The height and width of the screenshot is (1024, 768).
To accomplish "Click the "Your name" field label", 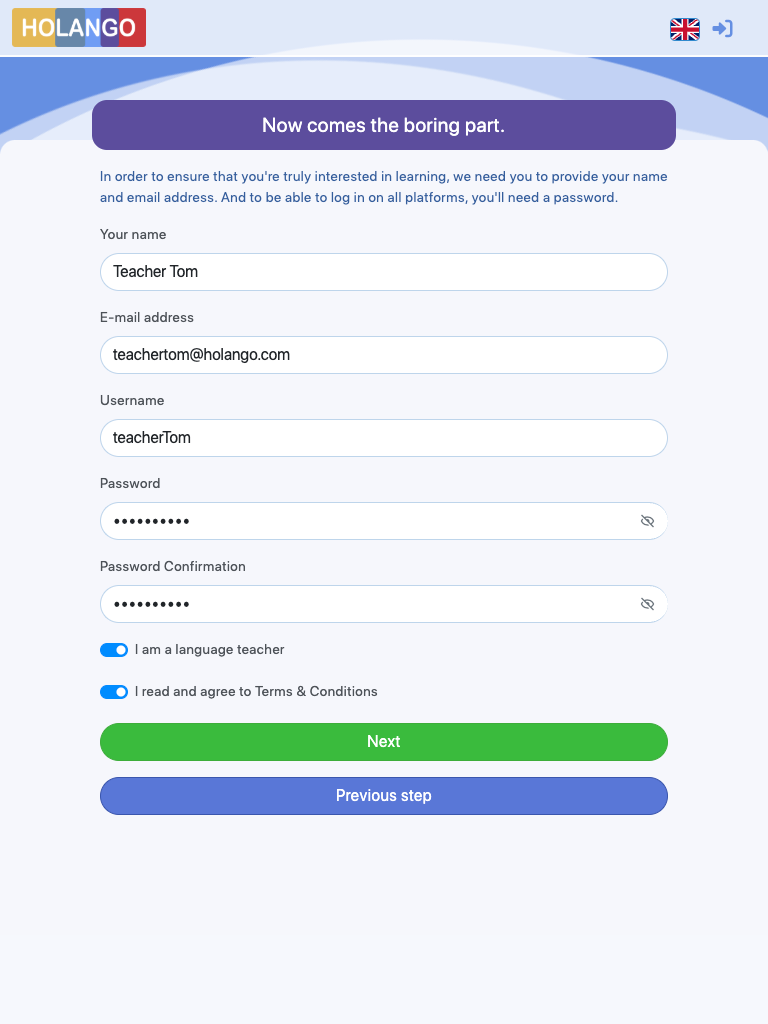I will tap(133, 234).
